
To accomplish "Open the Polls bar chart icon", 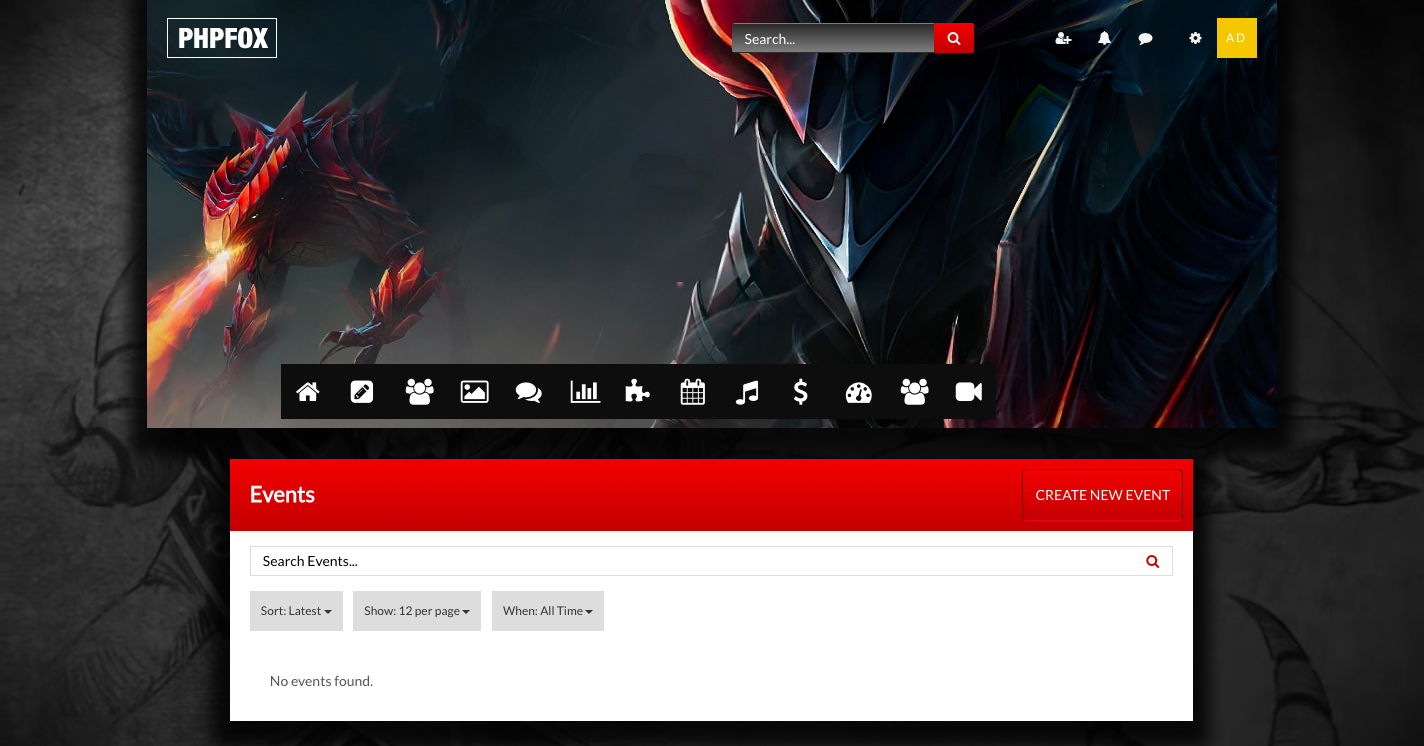I will tap(585, 392).
